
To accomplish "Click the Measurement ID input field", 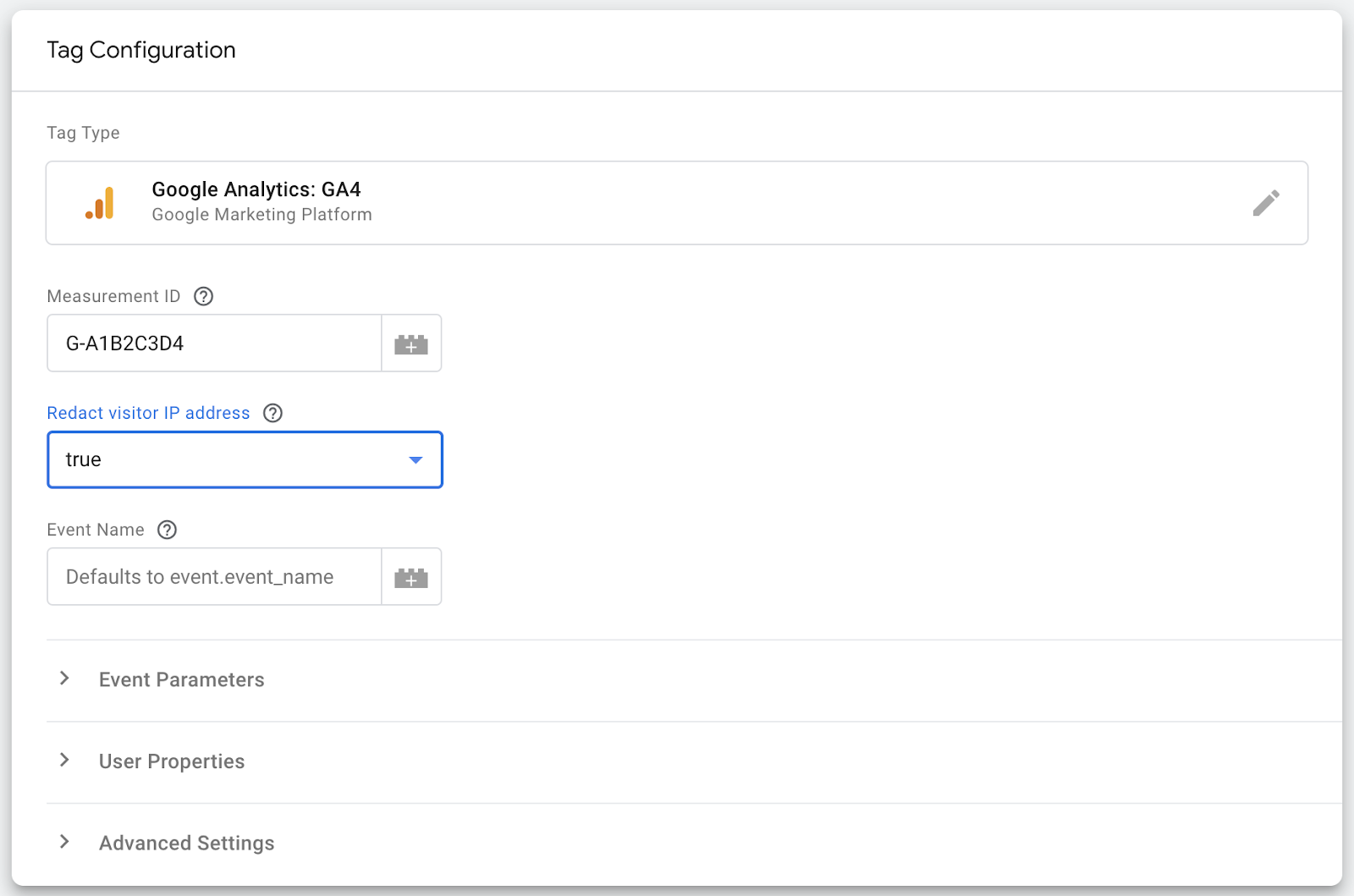I will (x=214, y=344).
